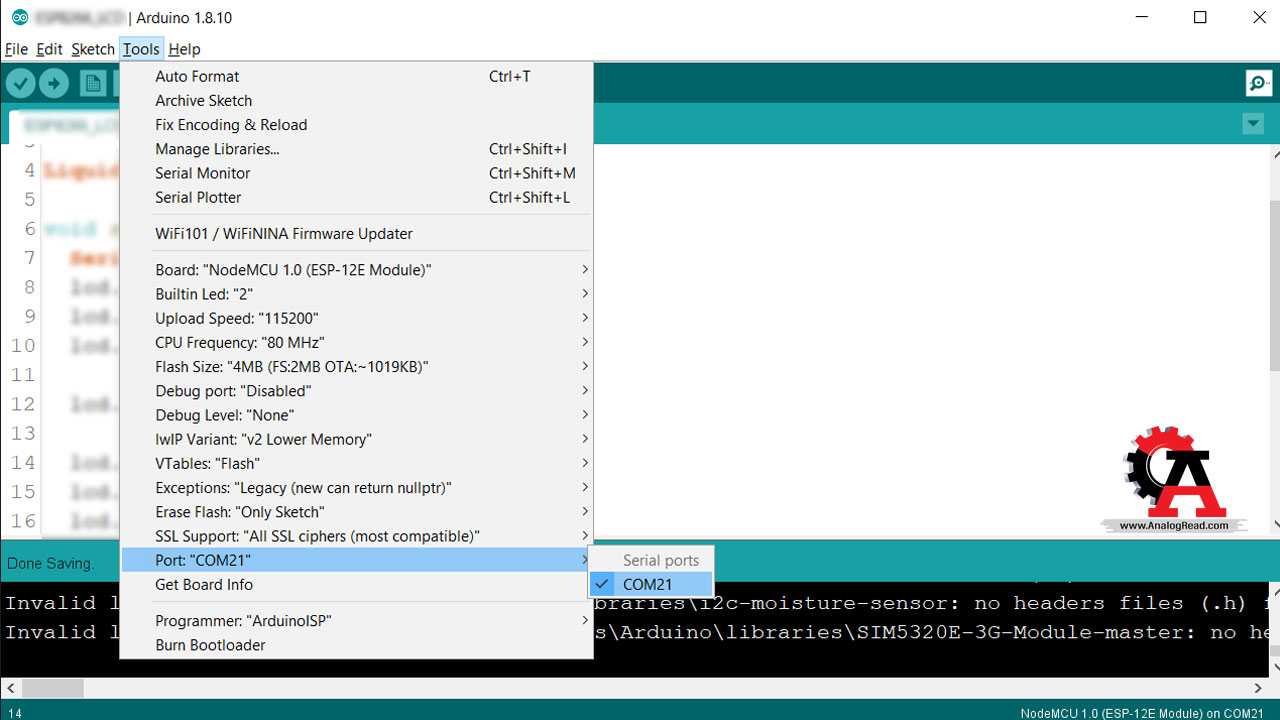Open the tab dropdown arrow at right
The image size is (1280, 720).
1253,124
